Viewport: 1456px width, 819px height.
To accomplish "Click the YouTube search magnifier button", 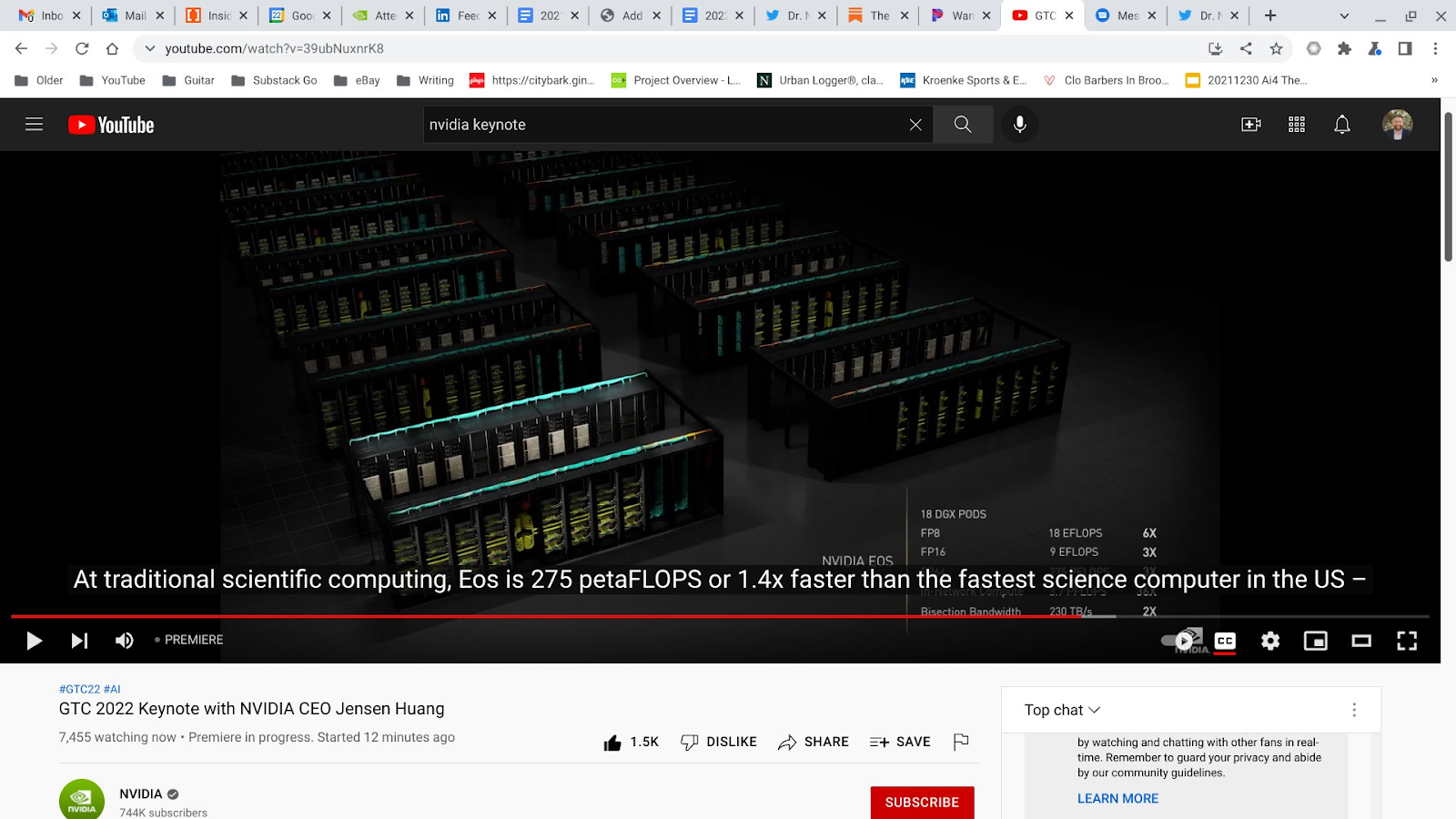I will (x=963, y=125).
